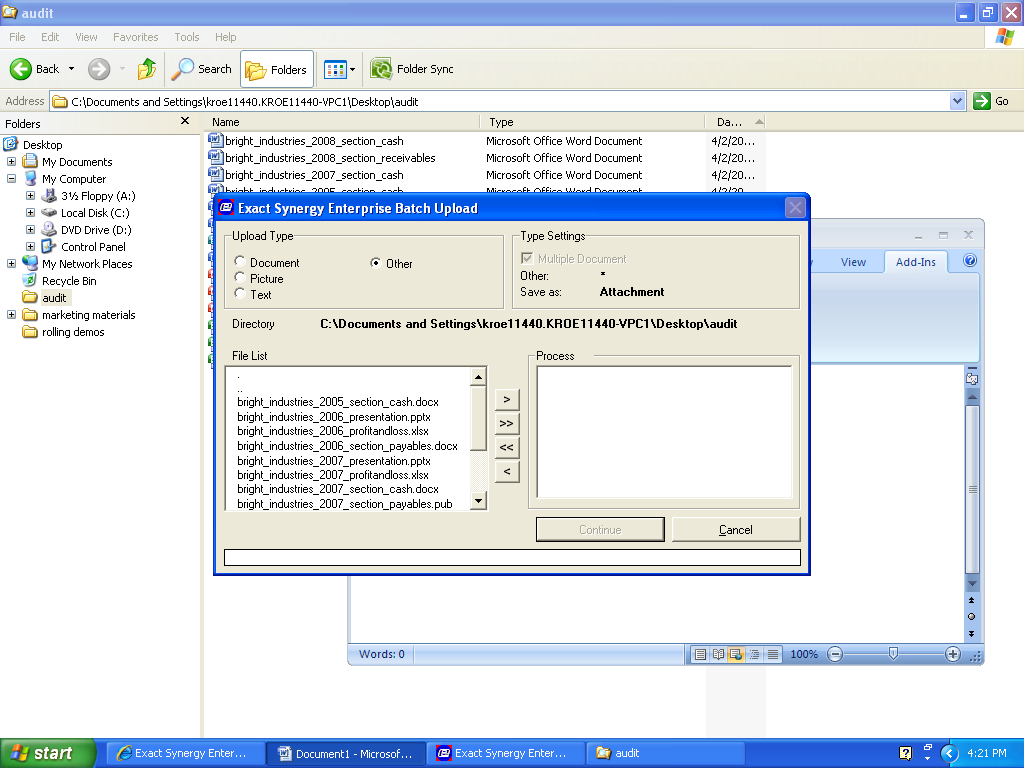Expand My Network Places tree node

click(11, 263)
